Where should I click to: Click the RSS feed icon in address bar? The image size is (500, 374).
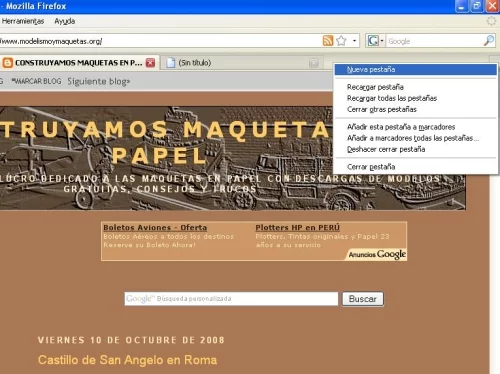328,41
